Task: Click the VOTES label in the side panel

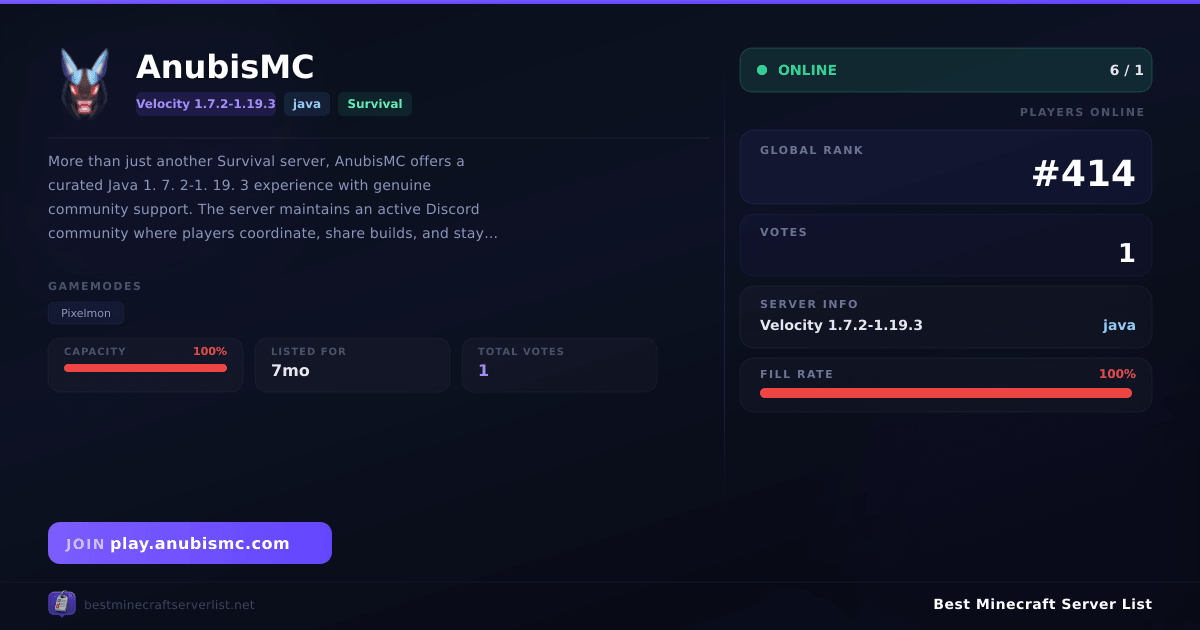Action: 784,232
